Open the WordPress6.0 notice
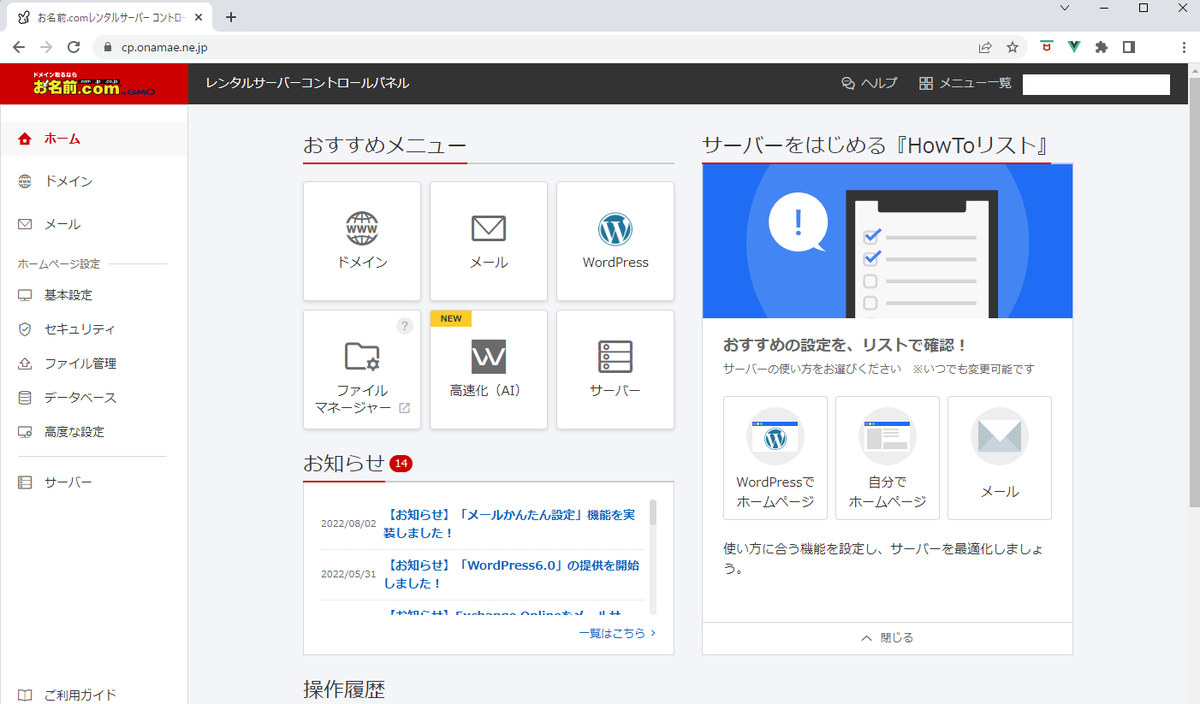 tap(511, 574)
